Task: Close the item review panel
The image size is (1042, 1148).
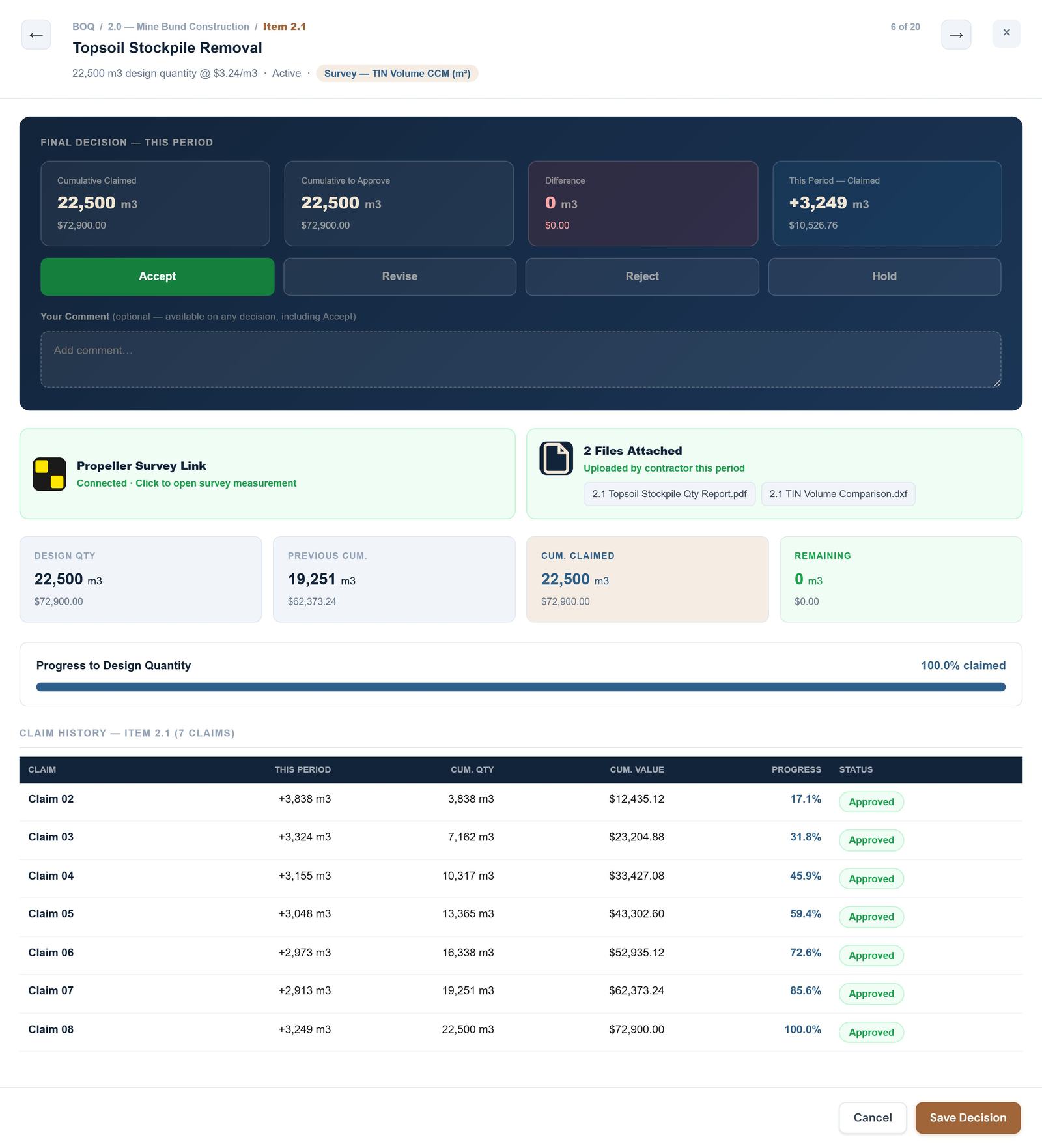Action: 1006,33
